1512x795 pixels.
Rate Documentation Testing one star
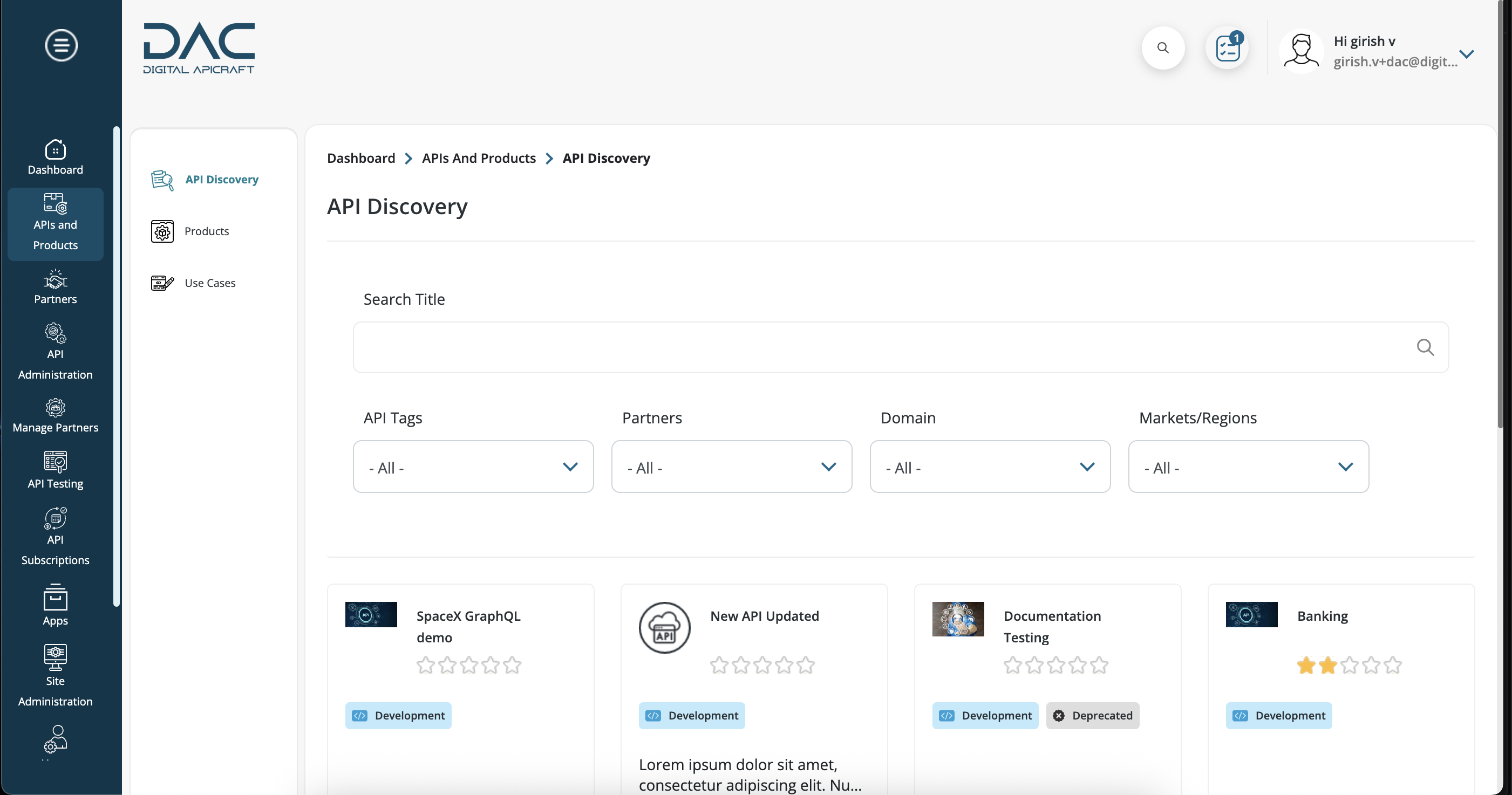1012,666
